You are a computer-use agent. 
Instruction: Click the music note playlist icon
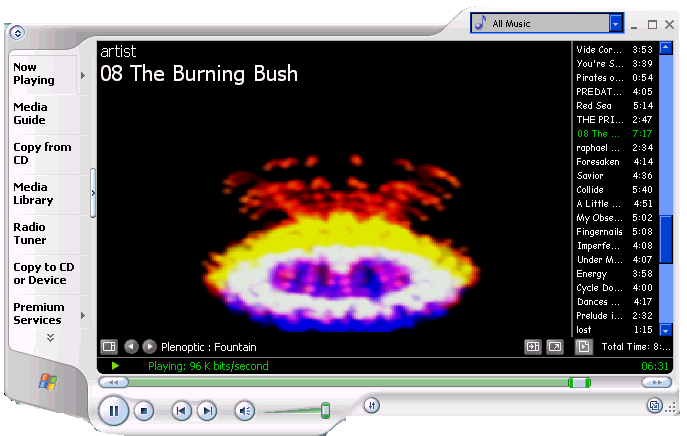click(481, 23)
